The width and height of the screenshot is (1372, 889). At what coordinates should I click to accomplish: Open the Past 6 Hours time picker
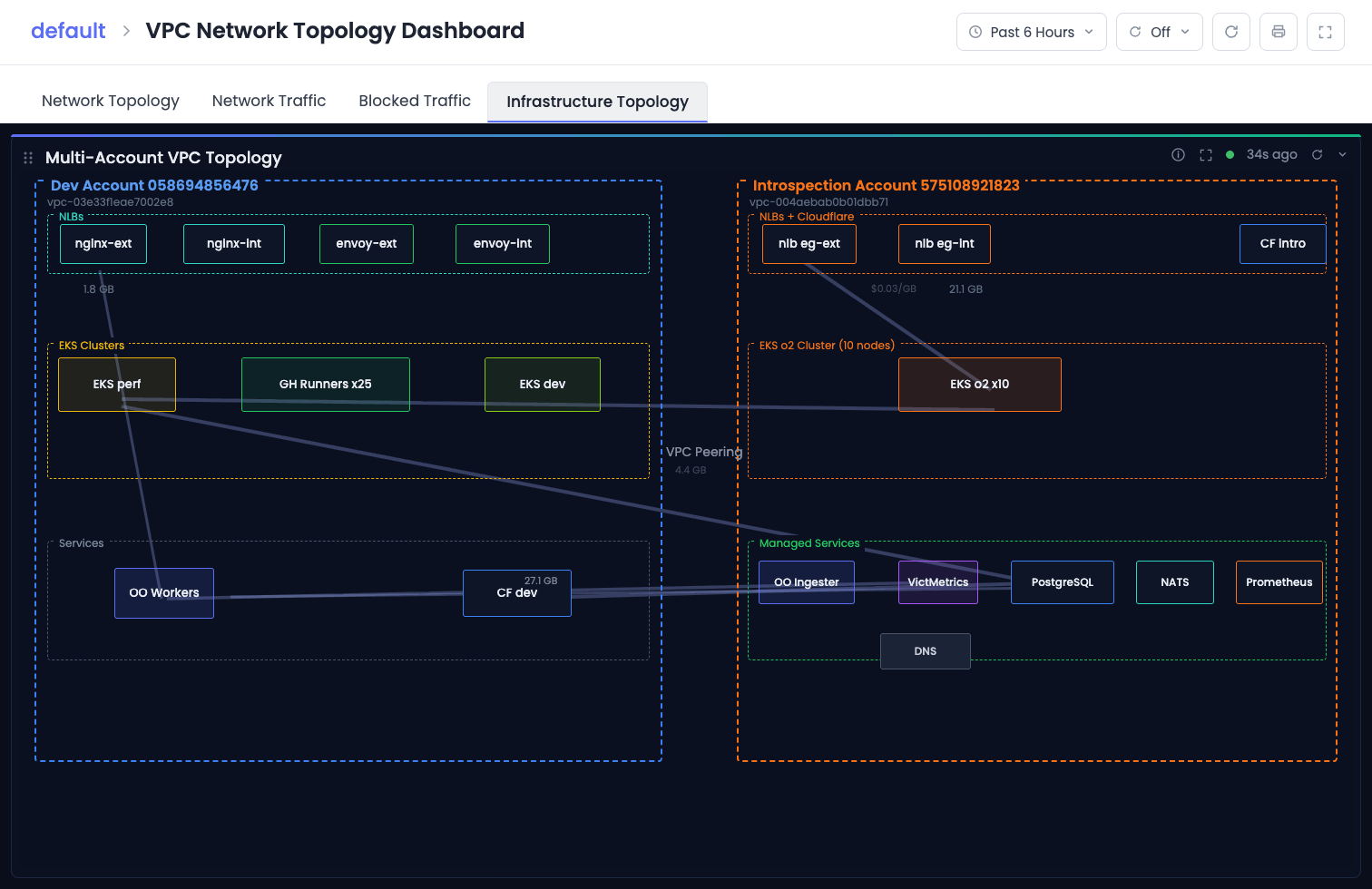(x=1032, y=32)
